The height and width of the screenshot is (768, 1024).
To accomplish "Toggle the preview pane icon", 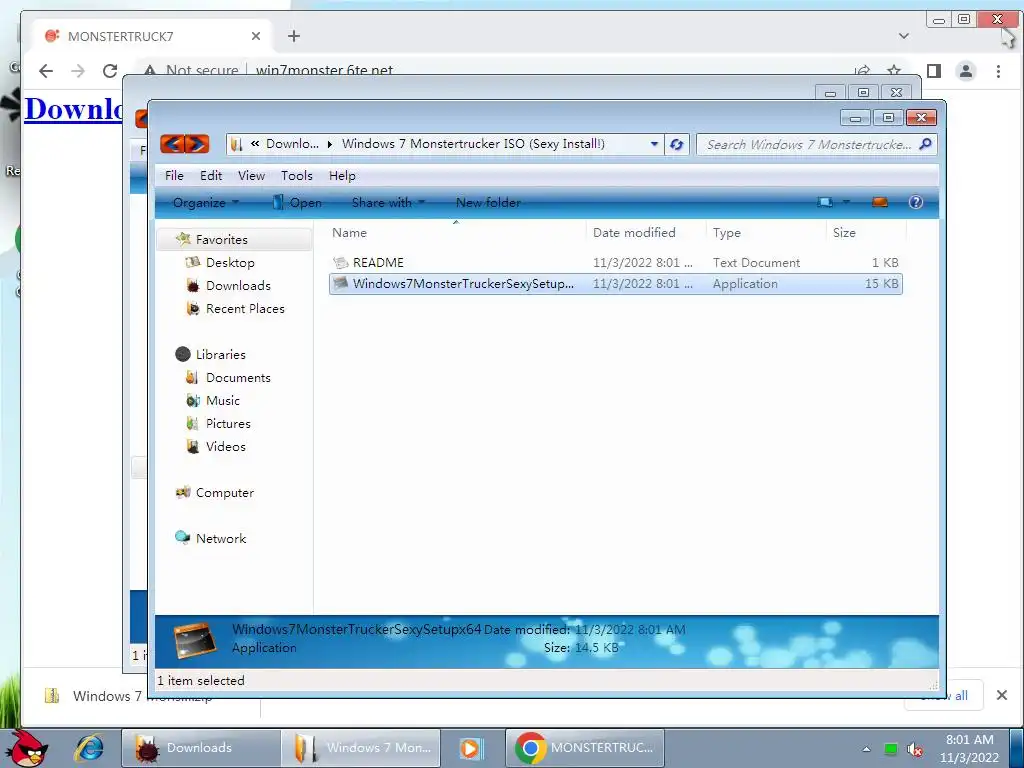I will pyautogui.click(x=880, y=202).
